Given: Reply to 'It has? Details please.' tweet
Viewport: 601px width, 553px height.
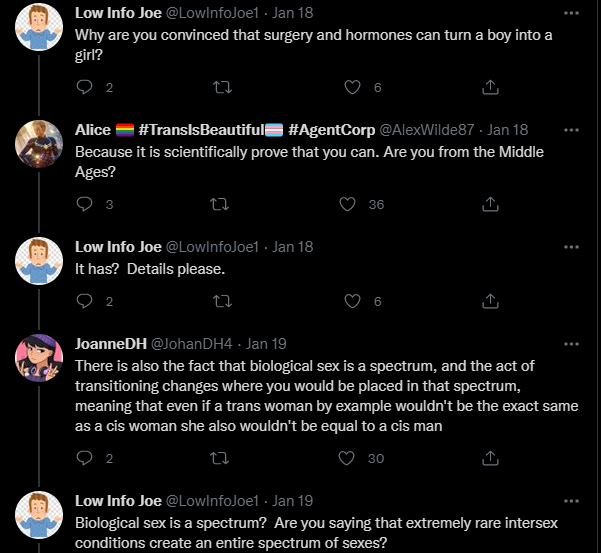Looking at the screenshot, I should click(84, 301).
